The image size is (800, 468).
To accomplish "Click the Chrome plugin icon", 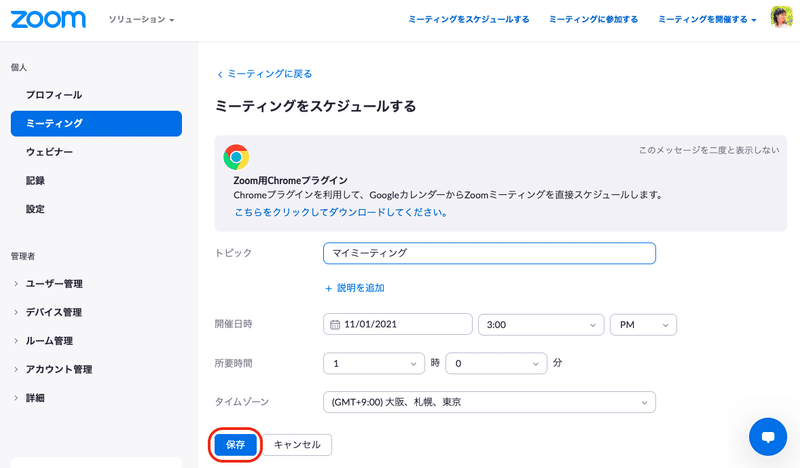I will (236, 157).
